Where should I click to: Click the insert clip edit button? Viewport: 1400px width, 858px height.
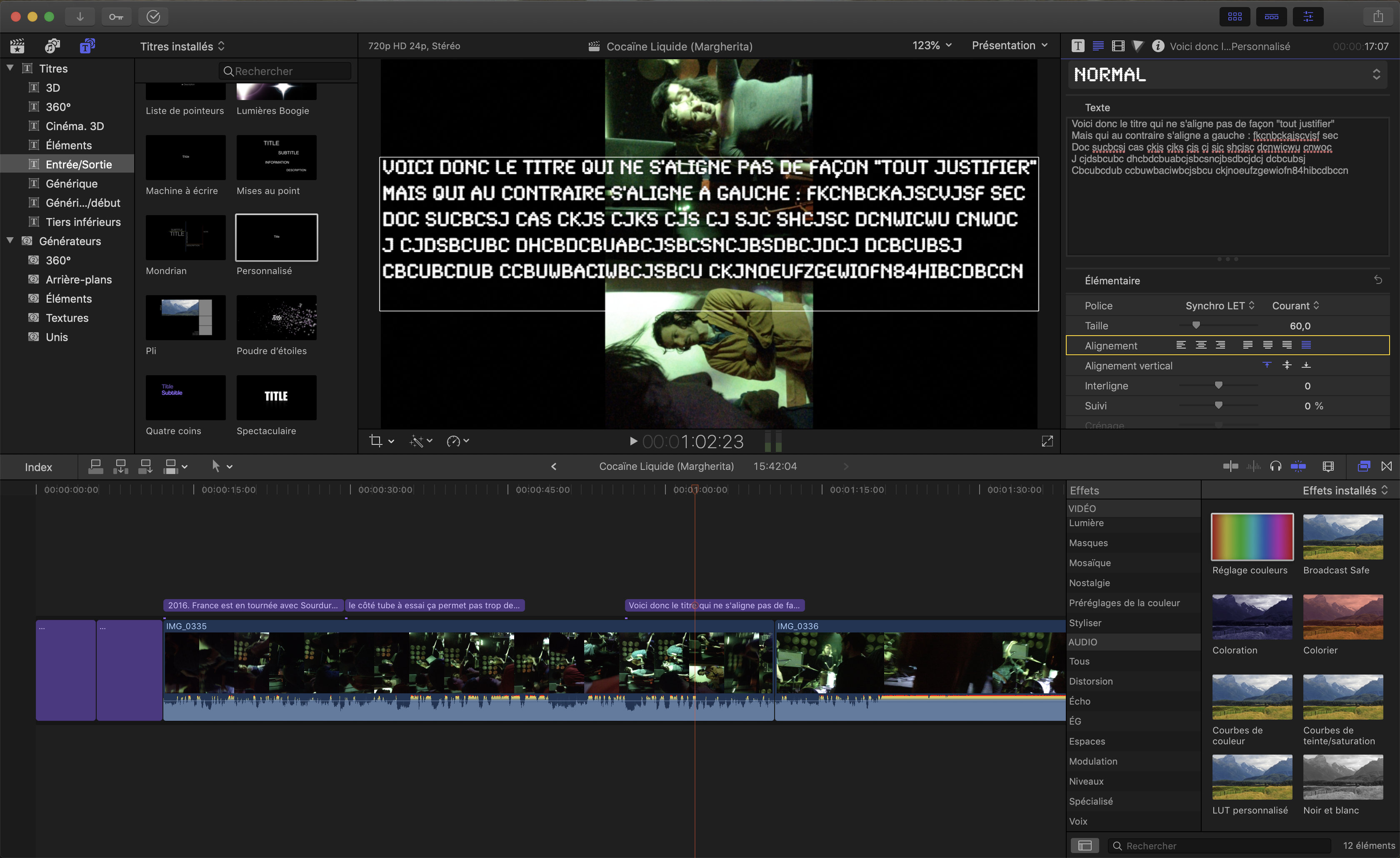120,467
